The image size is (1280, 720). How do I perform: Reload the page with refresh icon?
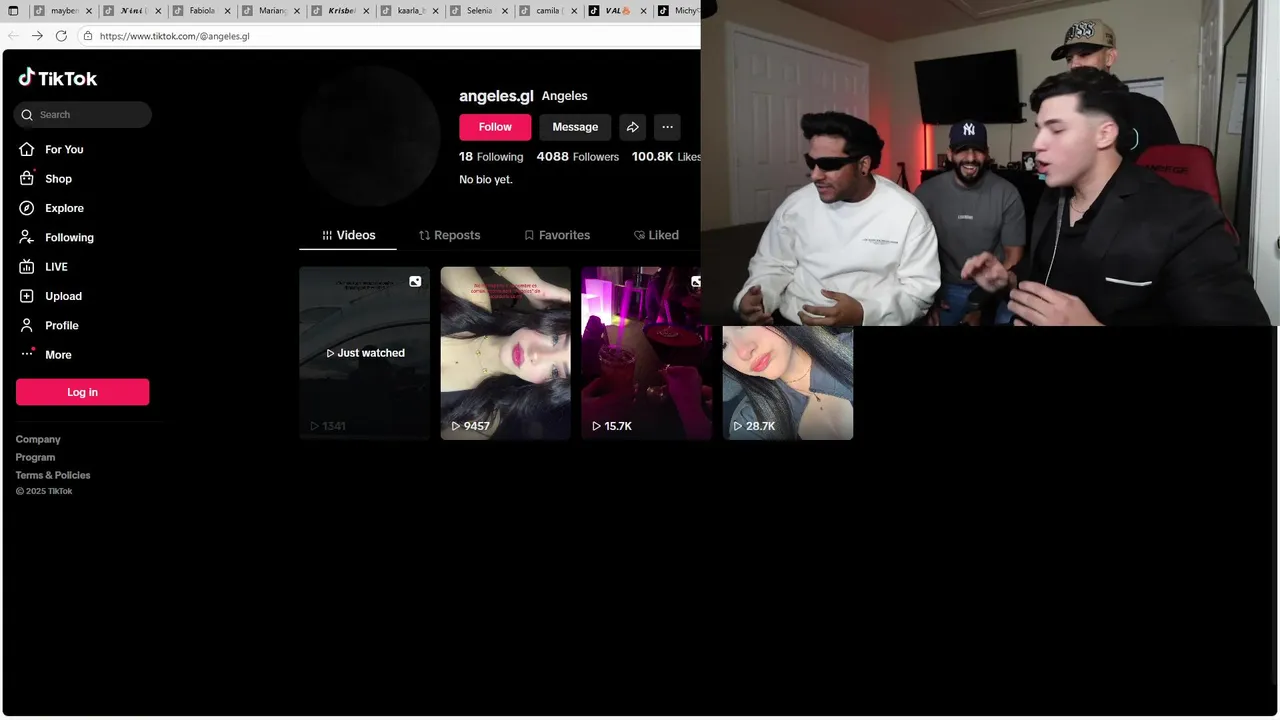(61, 36)
